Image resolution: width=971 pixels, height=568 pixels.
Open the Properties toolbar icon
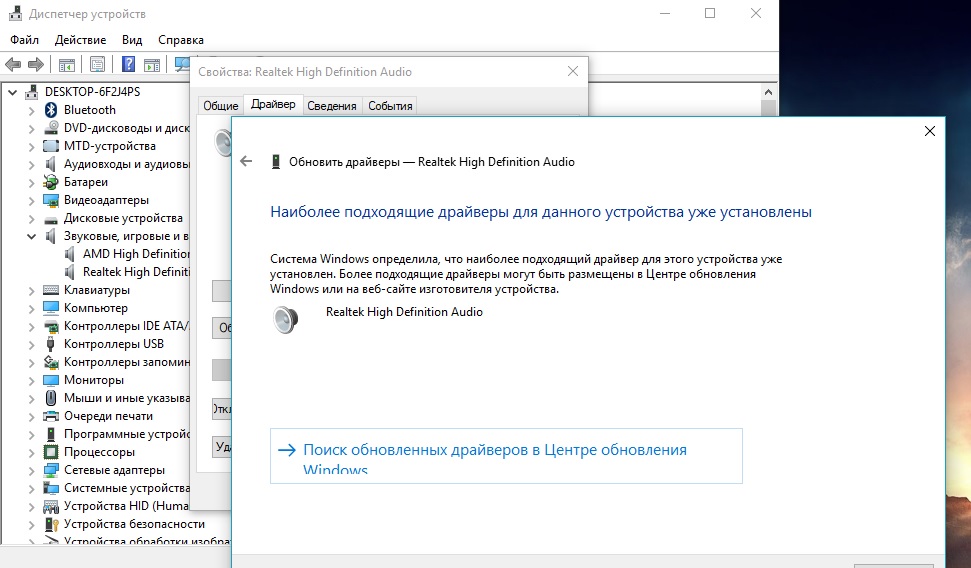point(97,64)
